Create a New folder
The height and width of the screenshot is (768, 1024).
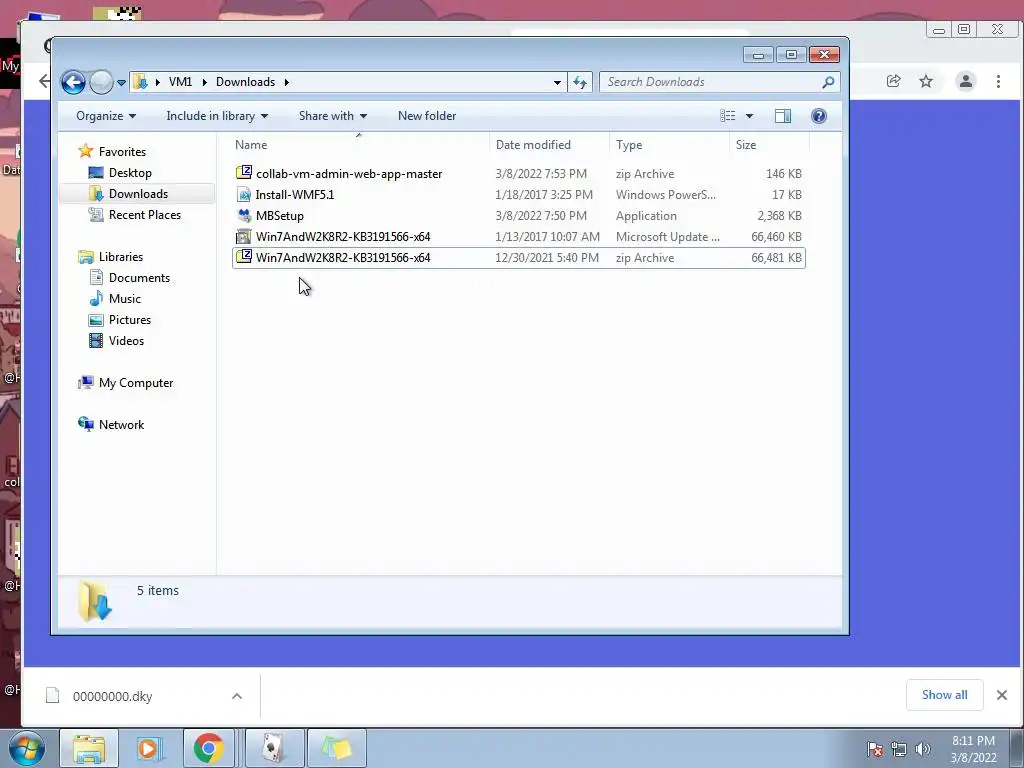click(x=426, y=116)
